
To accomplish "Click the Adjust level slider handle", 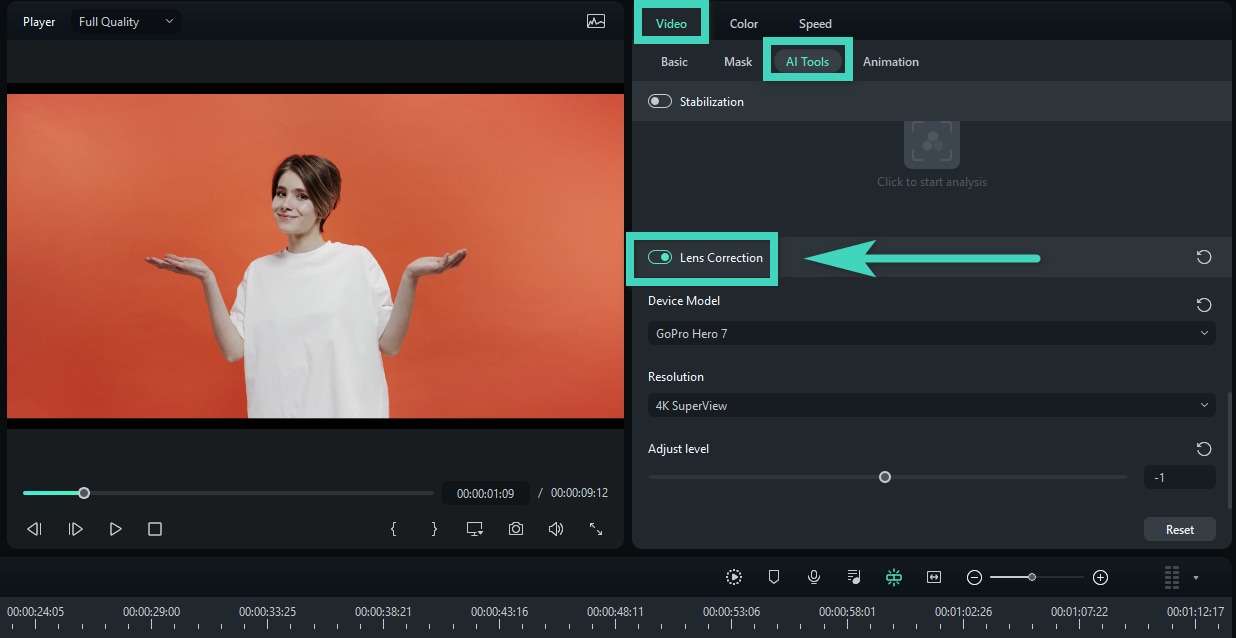I will (x=885, y=477).
